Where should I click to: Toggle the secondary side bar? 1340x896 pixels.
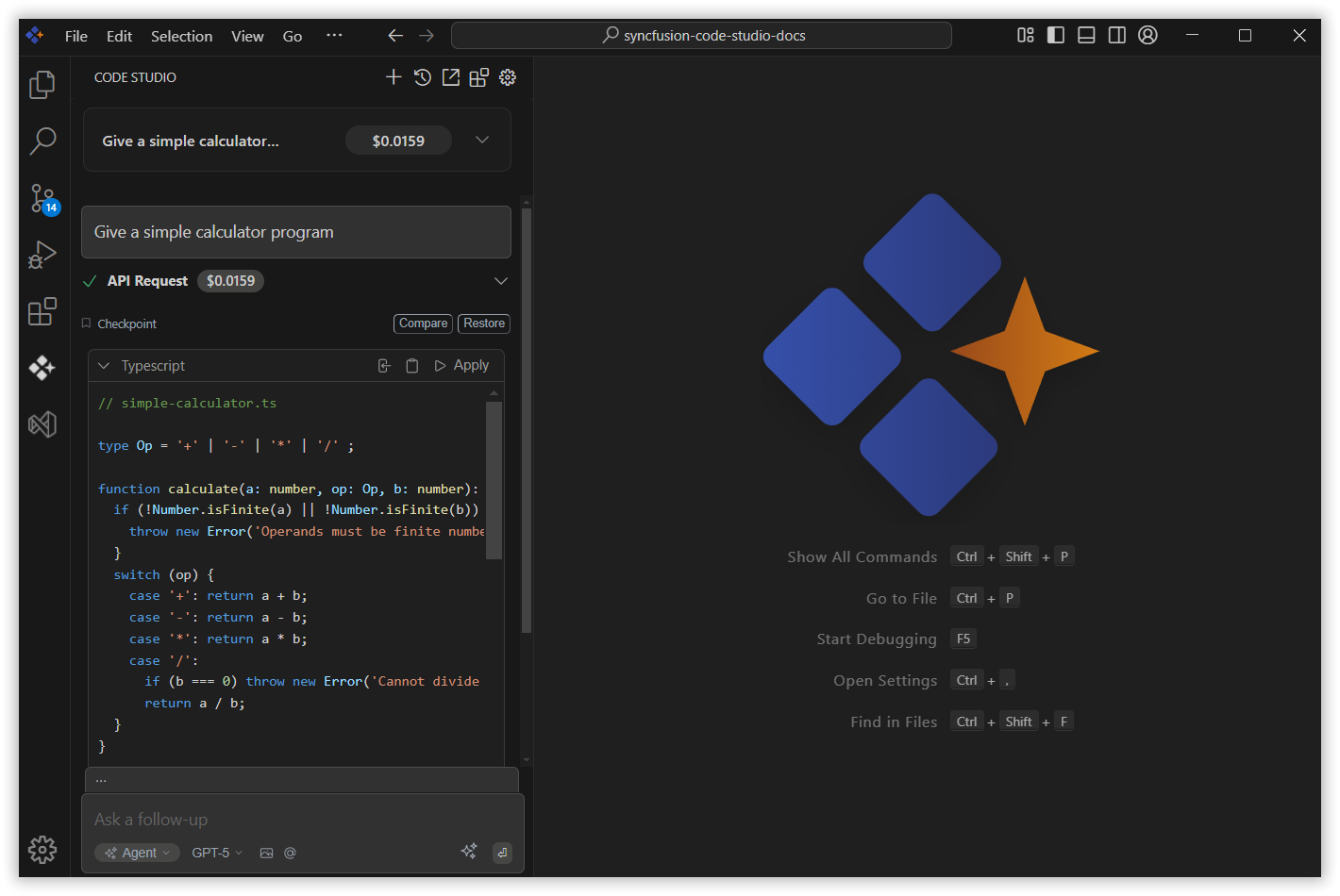click(x=1116, y=36)
